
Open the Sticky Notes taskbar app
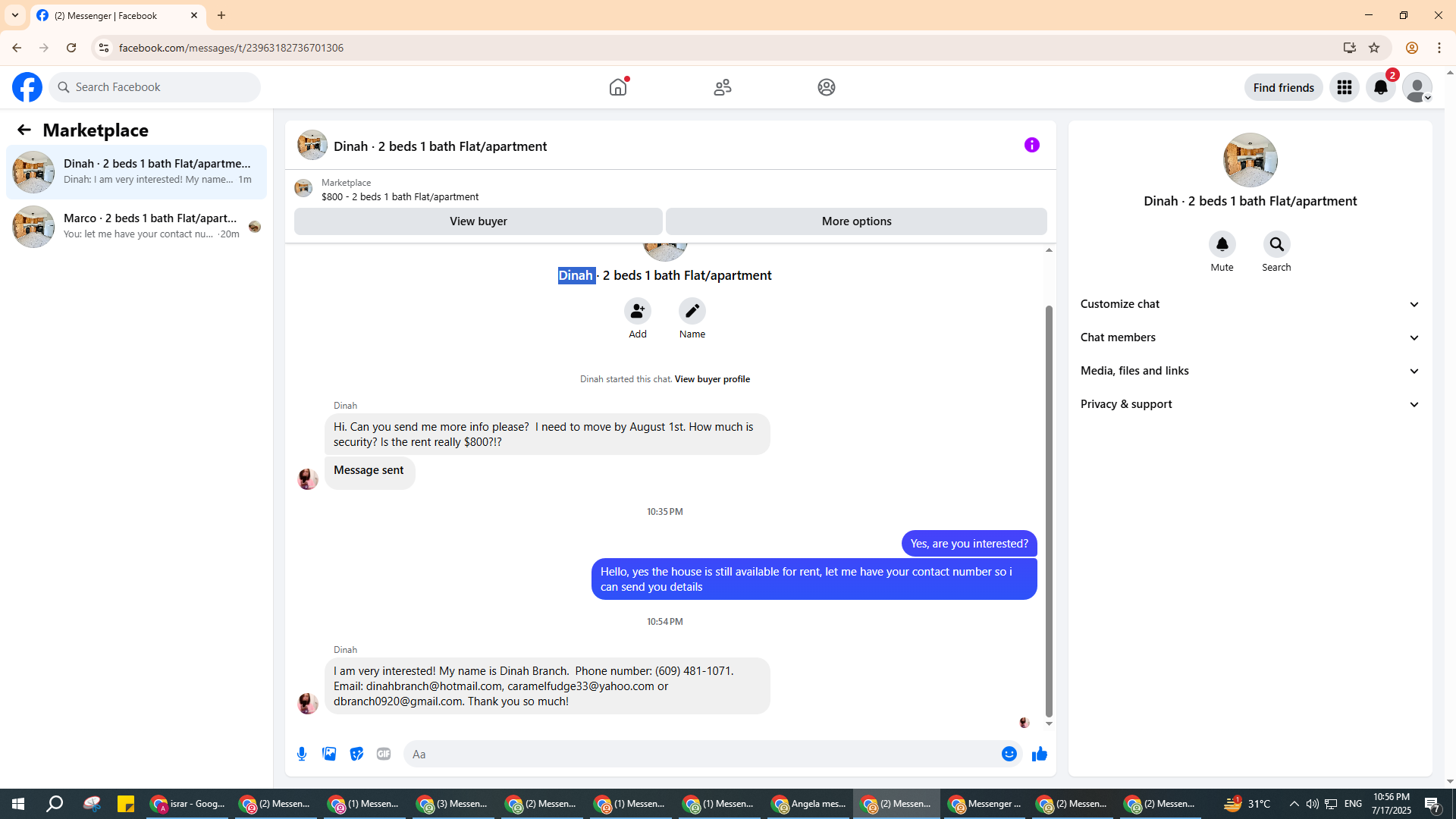[x=126, y=804]
